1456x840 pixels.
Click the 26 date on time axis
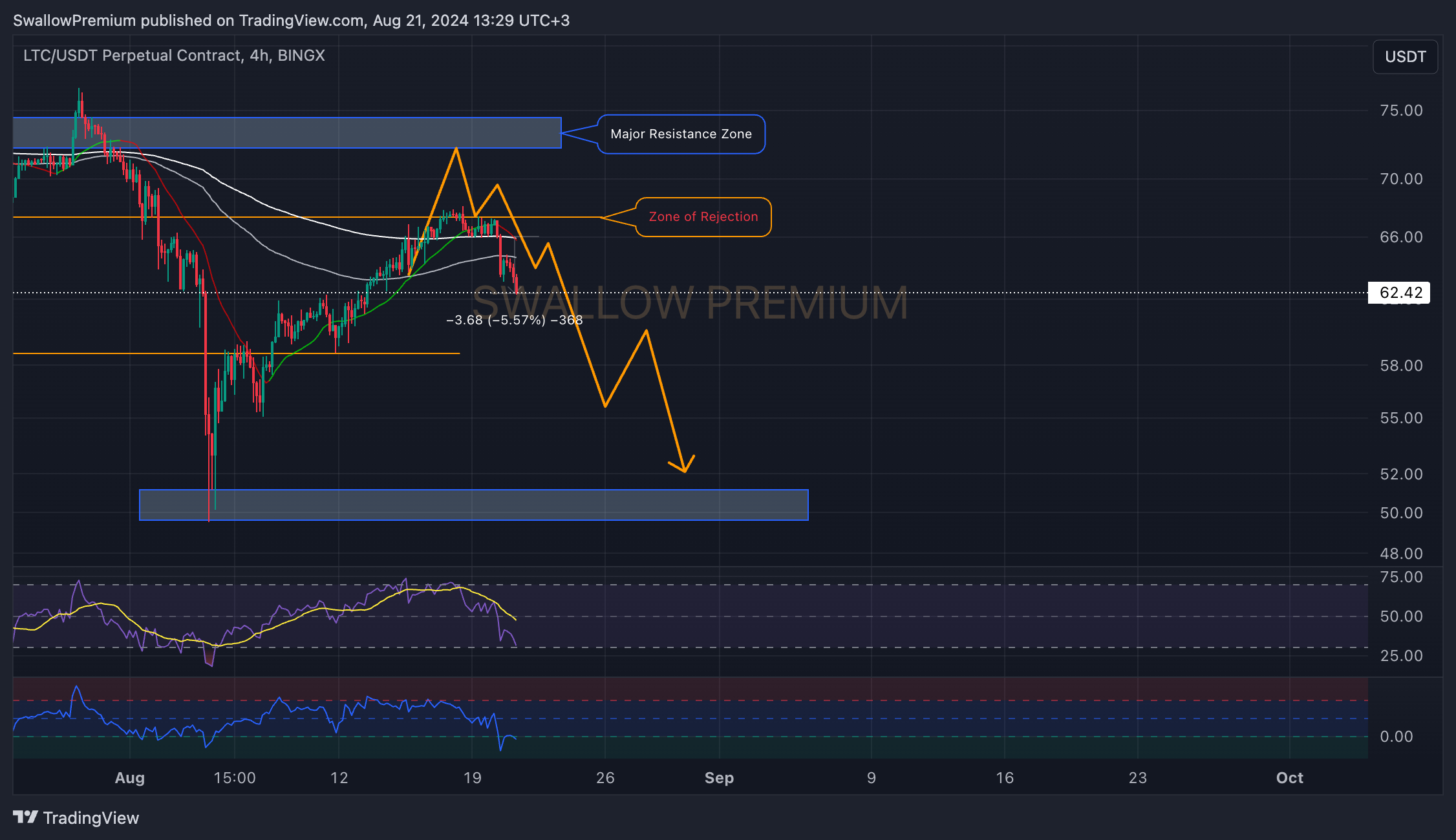(605, 778)
